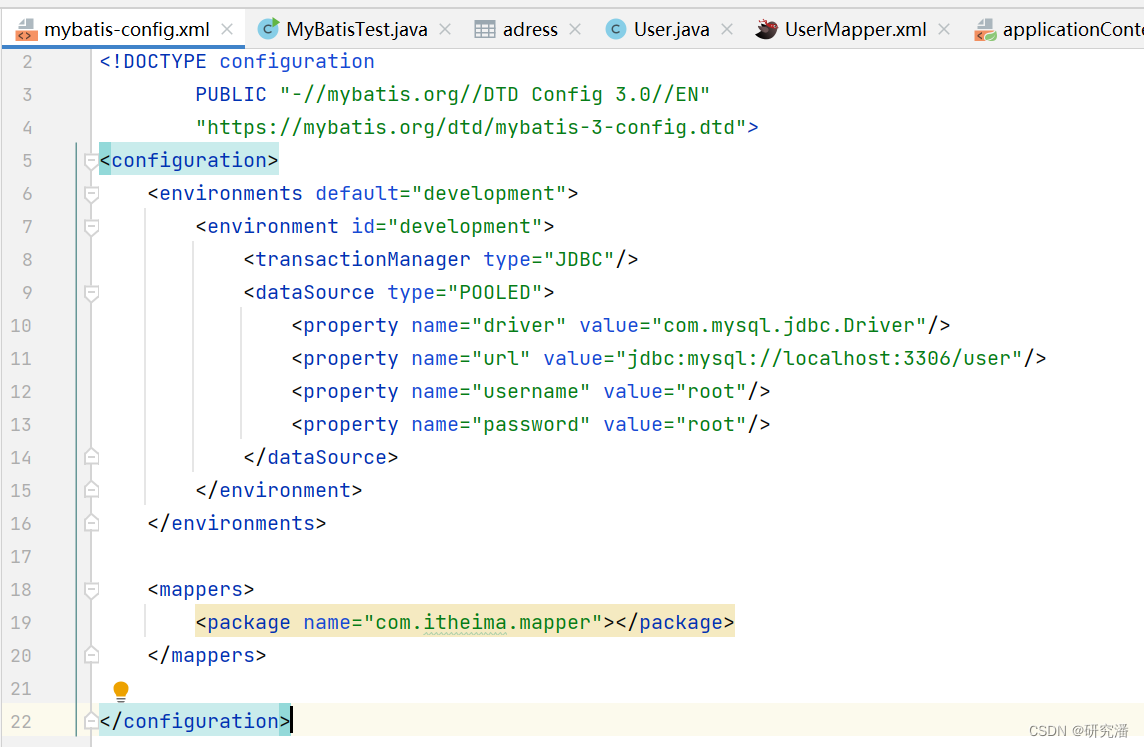Collapse the configuration element fold arrow
This screenshot has height=747, width=1144.
[x=91, y=159]
